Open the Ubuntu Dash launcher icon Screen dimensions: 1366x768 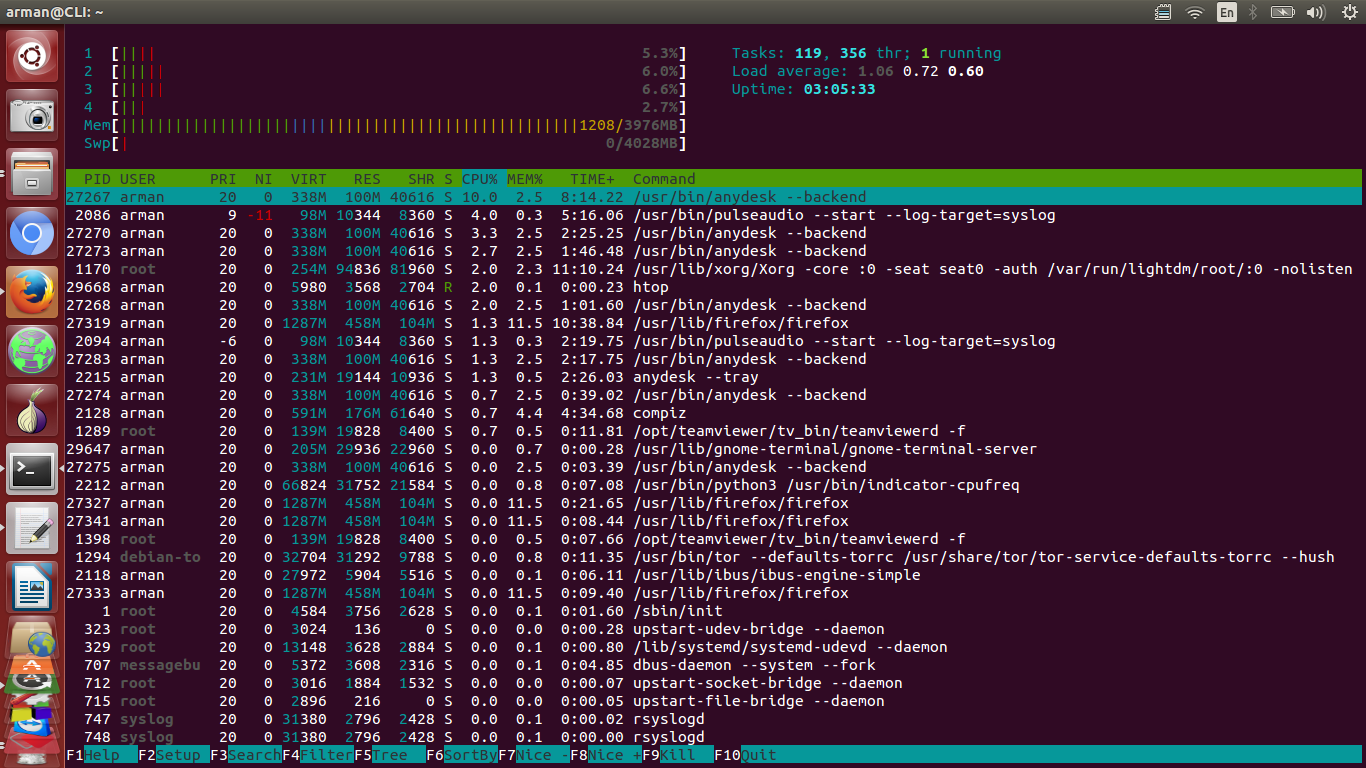(x=32, y=57)
